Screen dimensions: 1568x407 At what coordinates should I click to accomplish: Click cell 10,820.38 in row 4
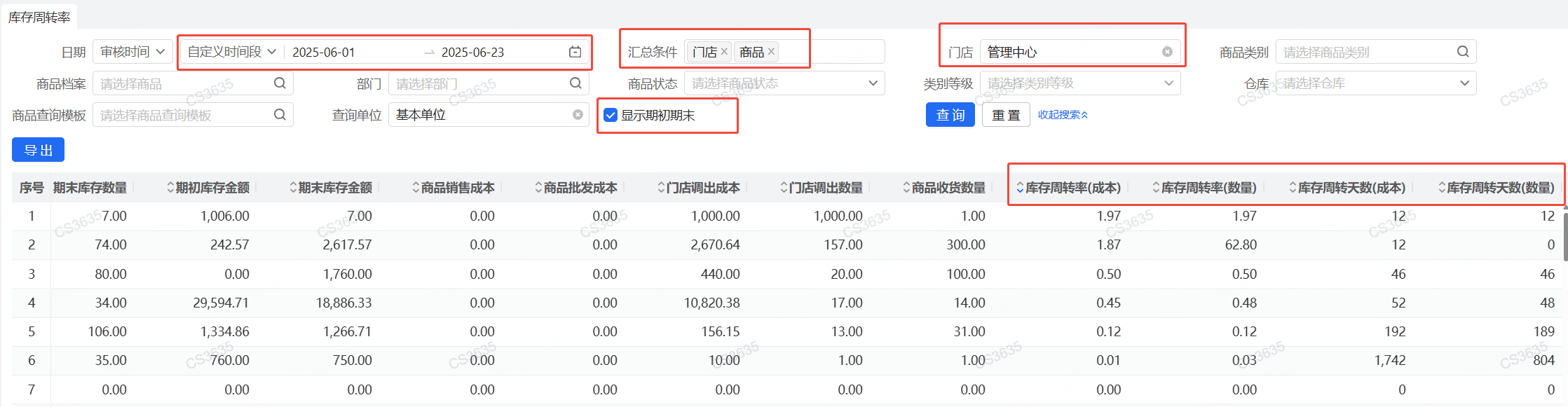711,303
